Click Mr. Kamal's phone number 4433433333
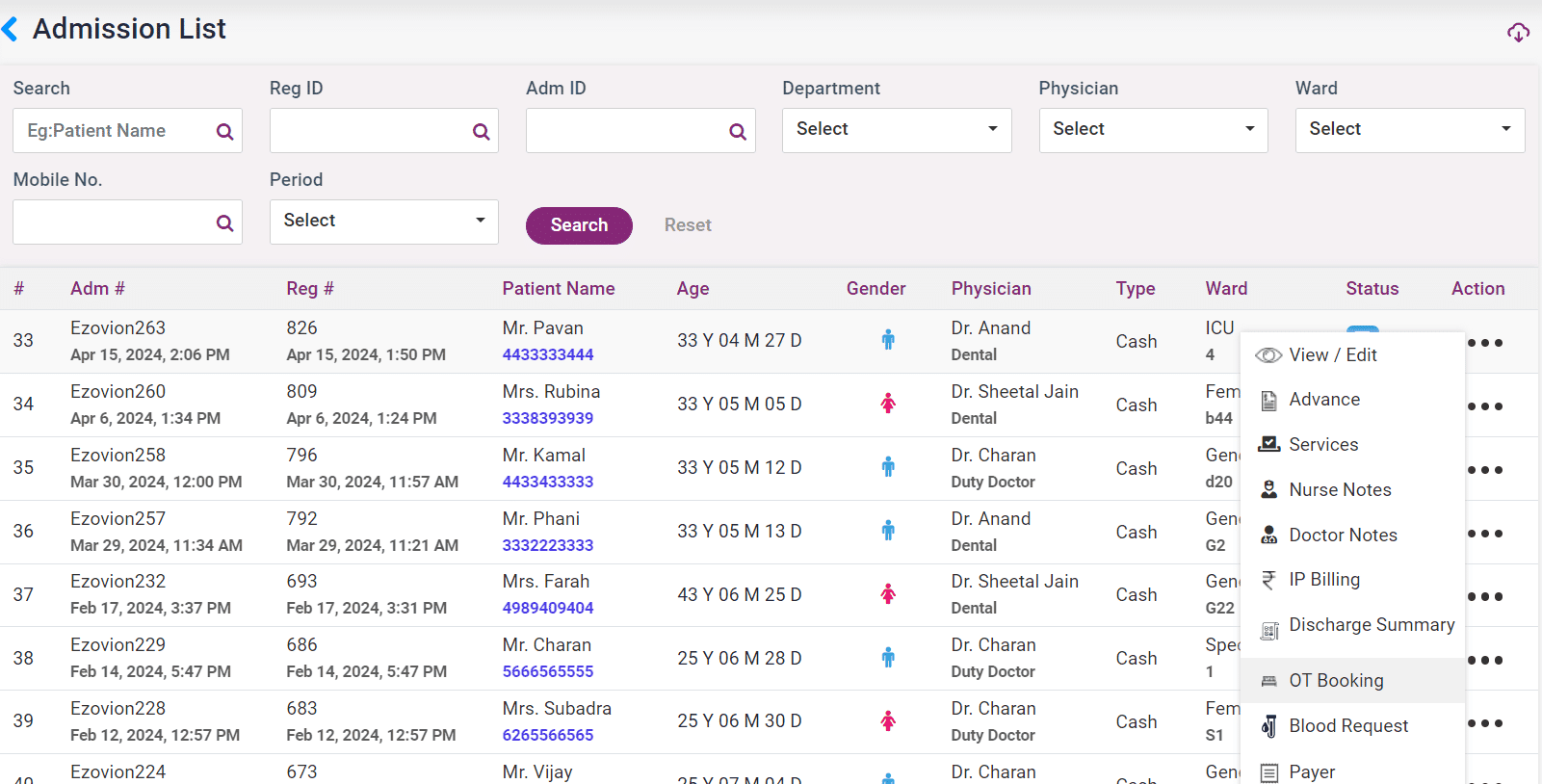1542x784 pixels. coord(547,482)
